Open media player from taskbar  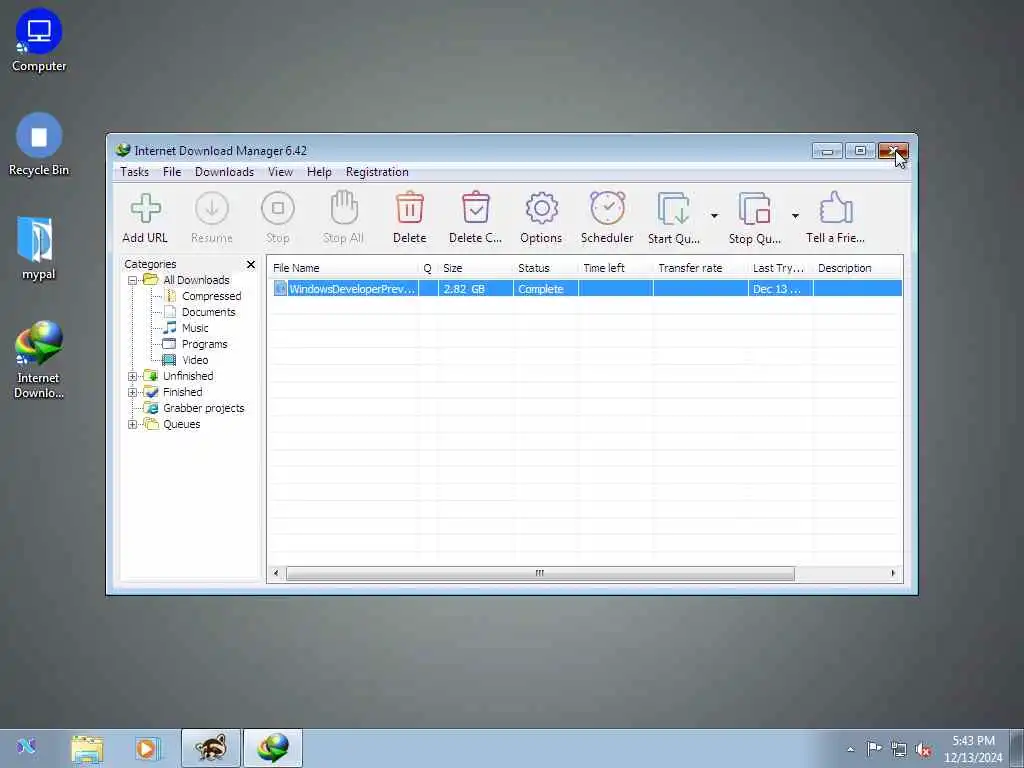pyautogui.click(x=148, y=748)
